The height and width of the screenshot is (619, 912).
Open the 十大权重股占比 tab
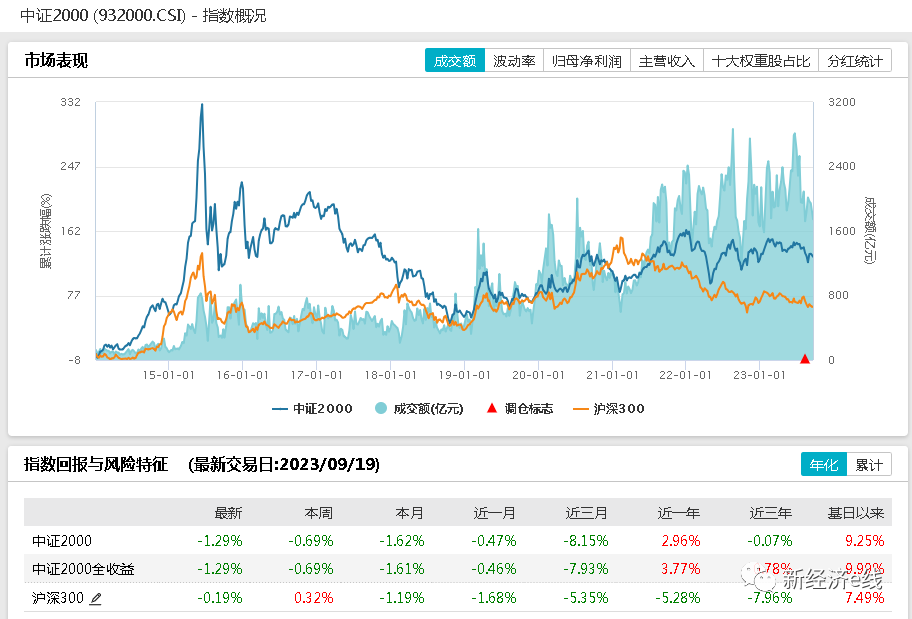click(761, 61)
